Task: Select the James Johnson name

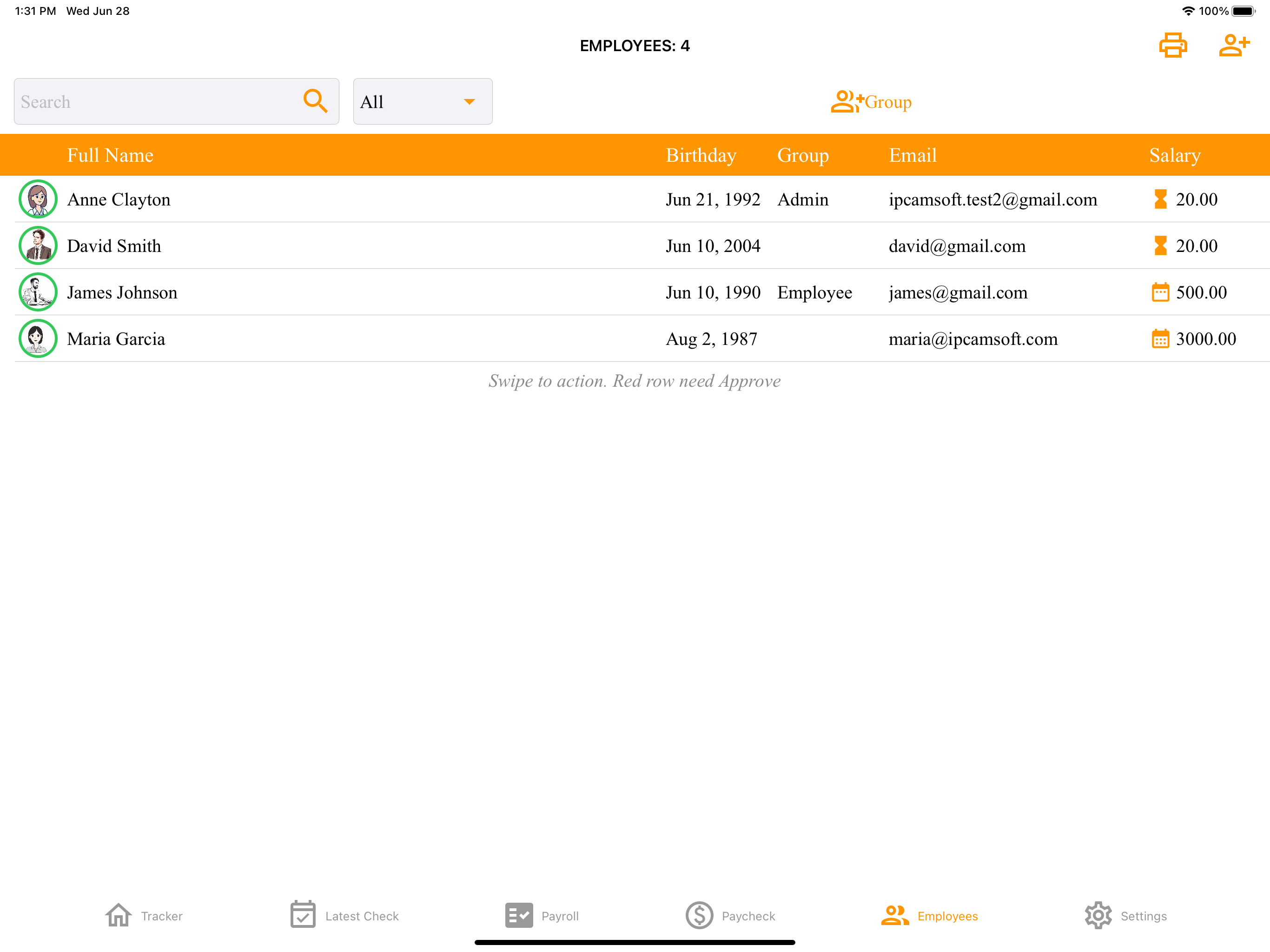Action: pos(122,292)
